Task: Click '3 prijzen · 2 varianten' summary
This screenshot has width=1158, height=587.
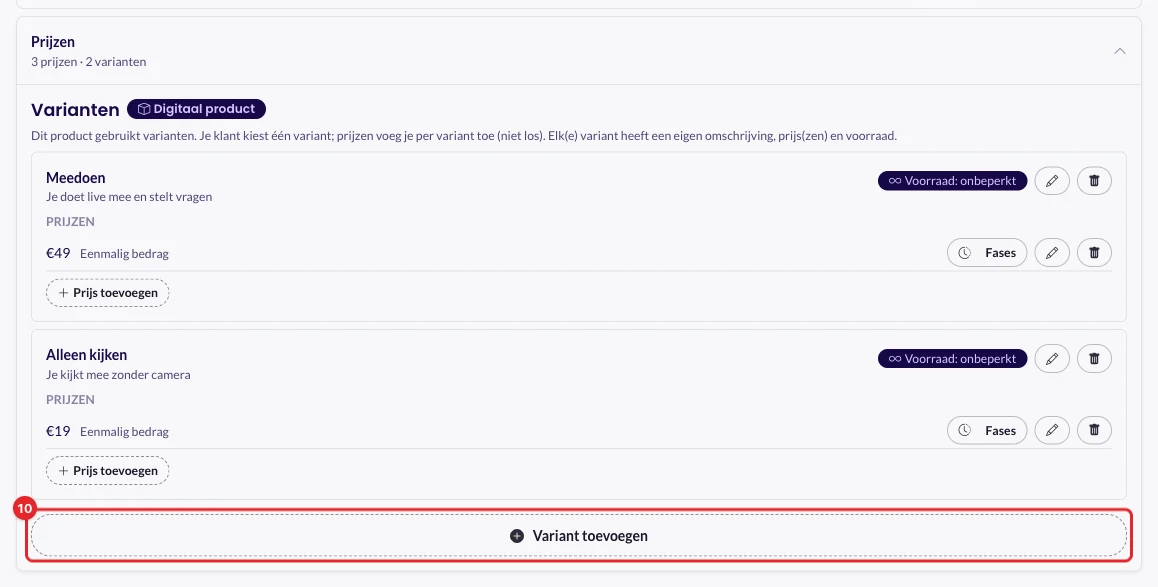Action: pyautogui.click(x=89, y=62)
